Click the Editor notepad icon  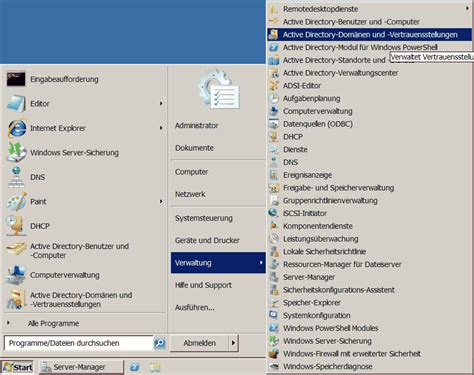click(x=16, y=104)
